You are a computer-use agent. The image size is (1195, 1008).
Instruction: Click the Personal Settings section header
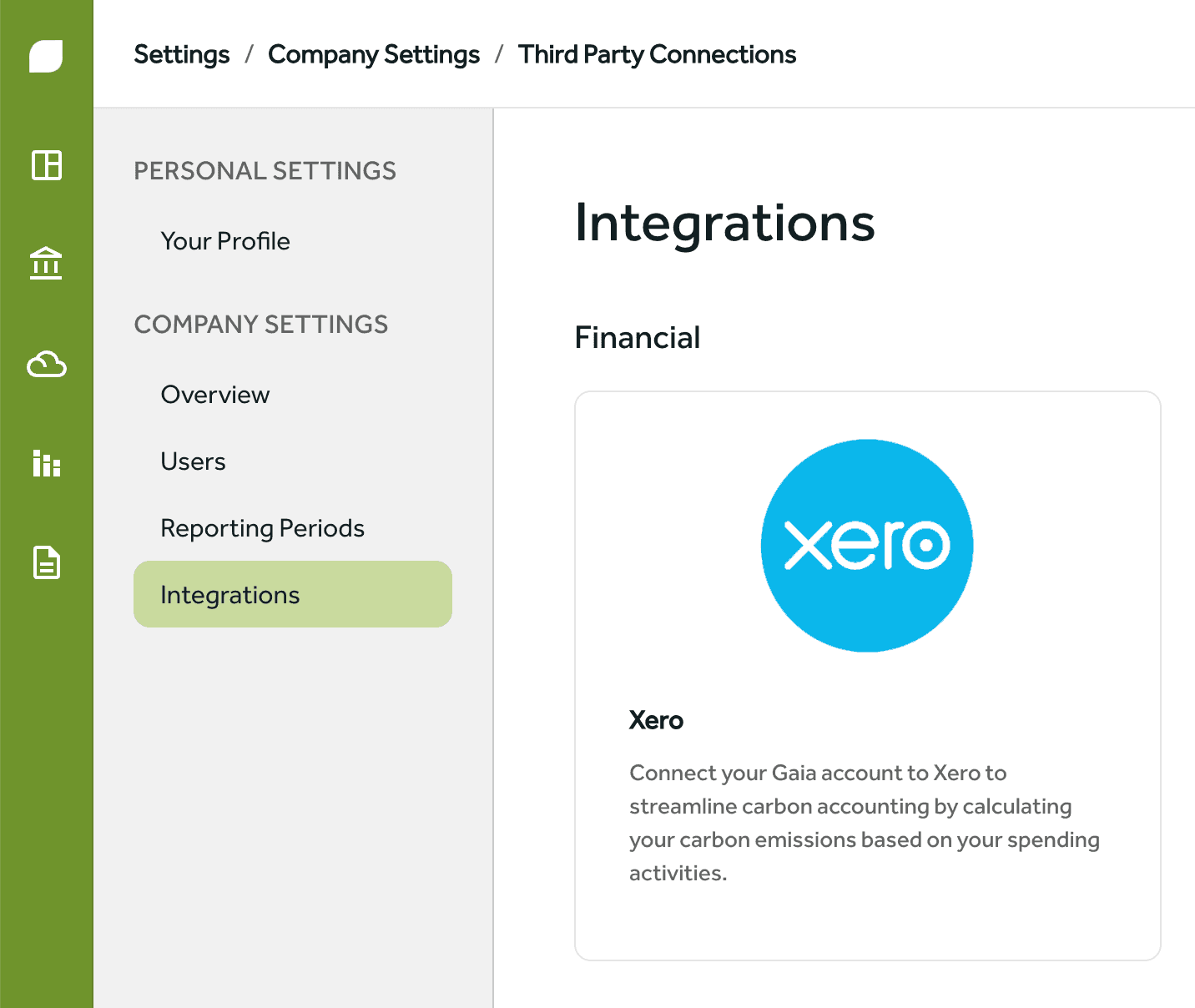pos(265,171)
